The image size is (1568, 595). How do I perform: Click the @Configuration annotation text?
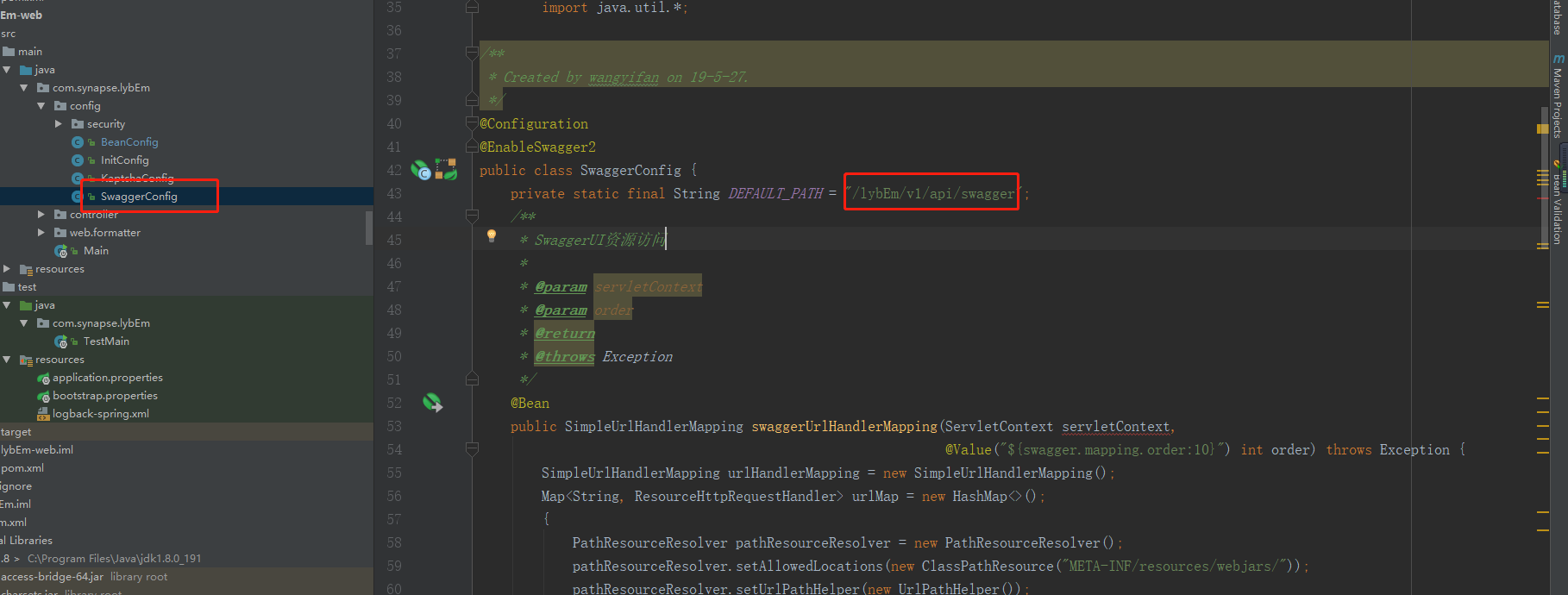click(x=534, y=123)
